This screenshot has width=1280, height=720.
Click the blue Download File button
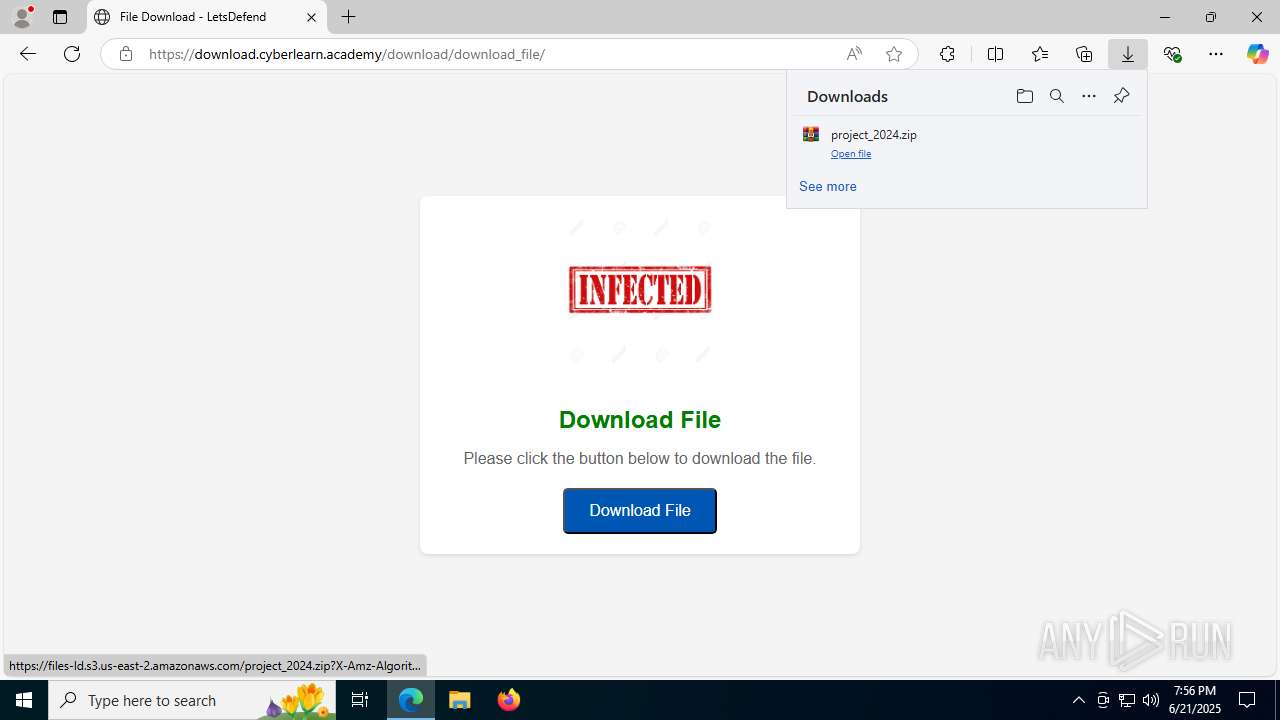click(640, 511)
